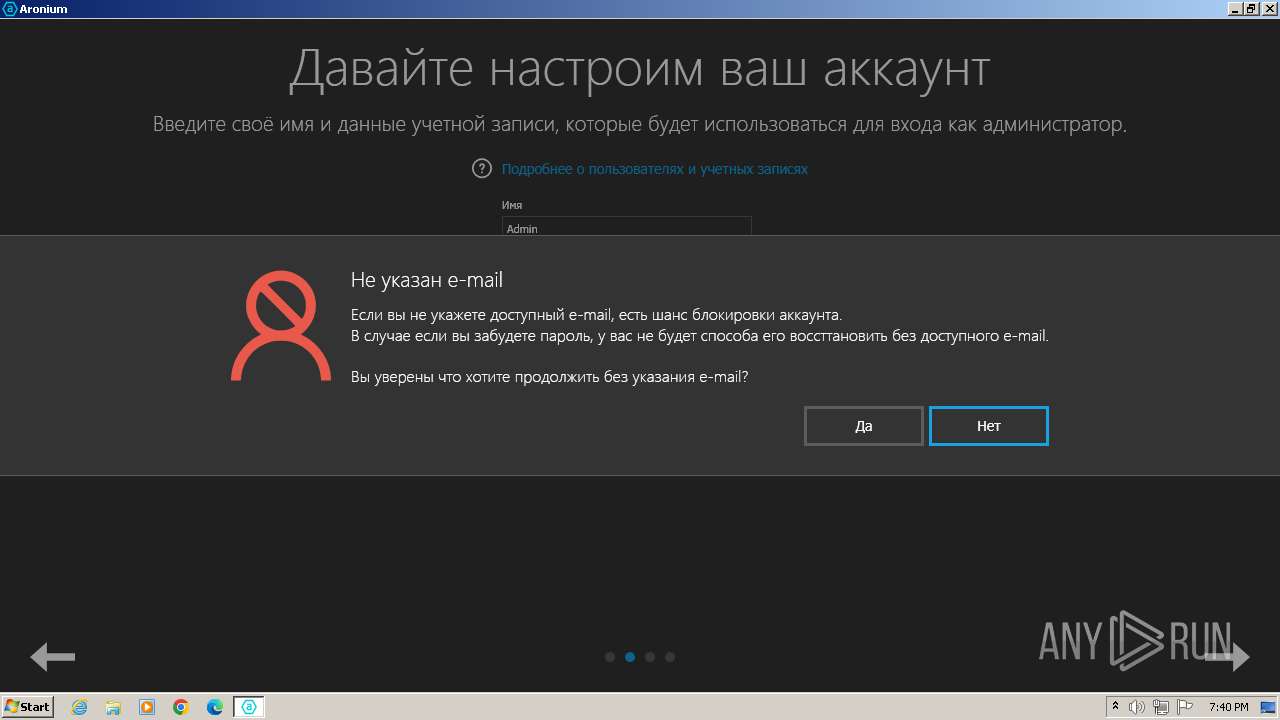1280x720 pixels.
Task: Confirm with the Да button
Action: 863,426
